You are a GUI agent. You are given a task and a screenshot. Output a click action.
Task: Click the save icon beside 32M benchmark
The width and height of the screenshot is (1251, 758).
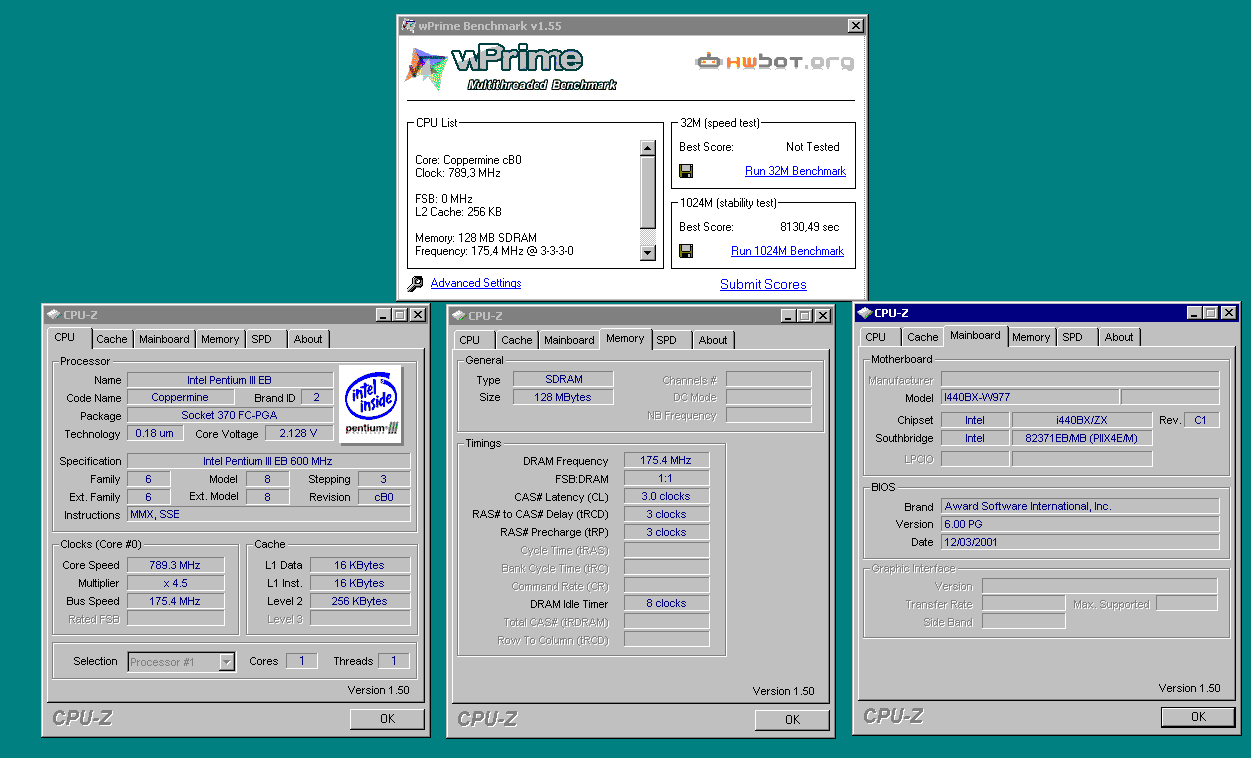pyautogui.click(x=686, y=171)
